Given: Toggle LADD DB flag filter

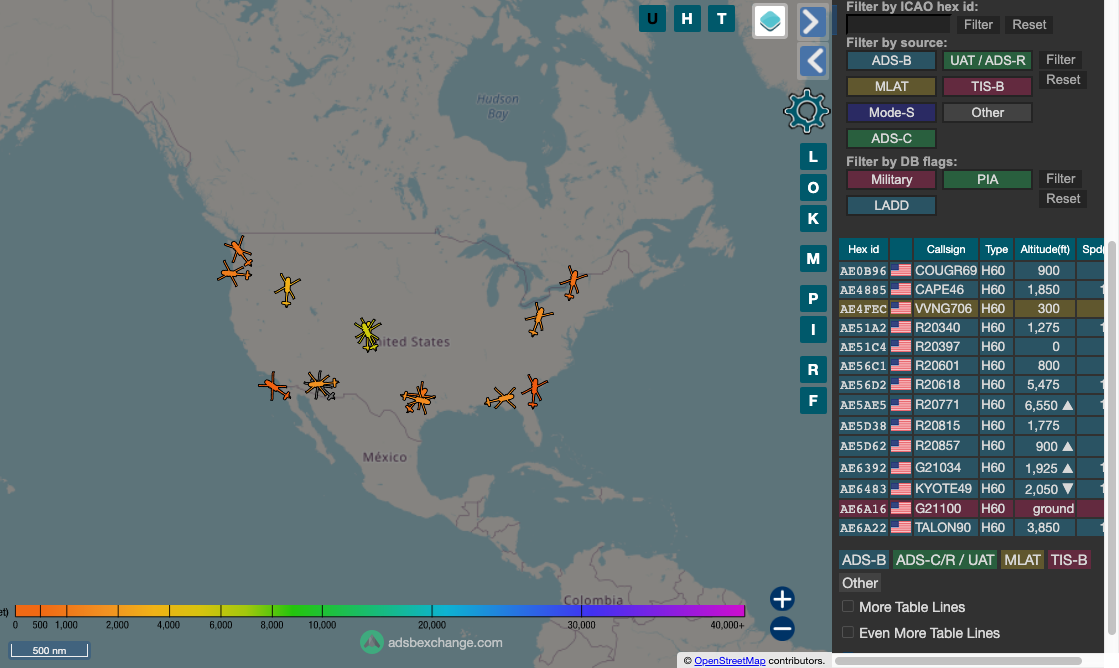Looking at the screenshot, I should 891,206.
